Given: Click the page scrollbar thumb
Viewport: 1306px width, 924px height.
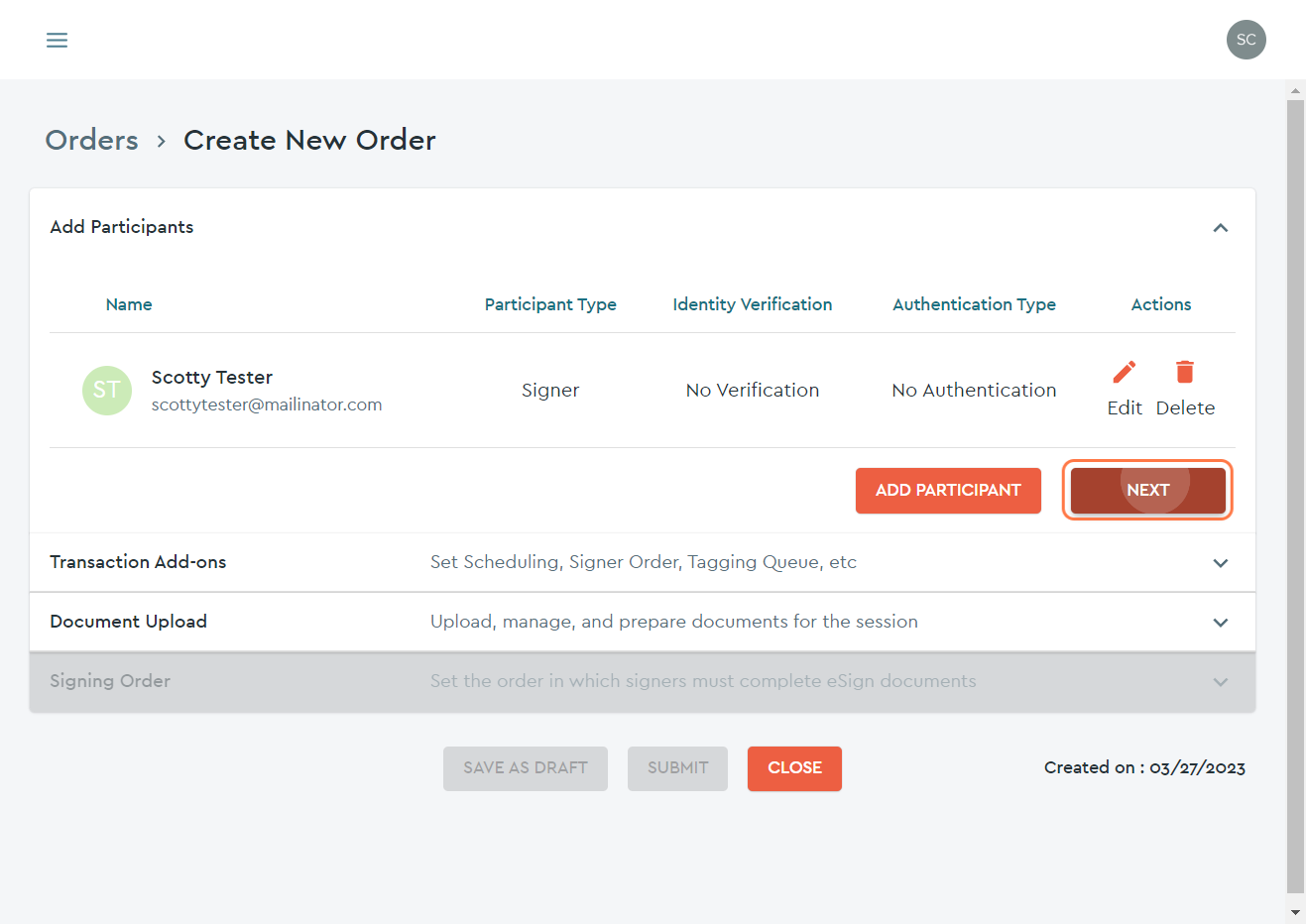Looking at the screenshot, I should tap(1295, 496).
